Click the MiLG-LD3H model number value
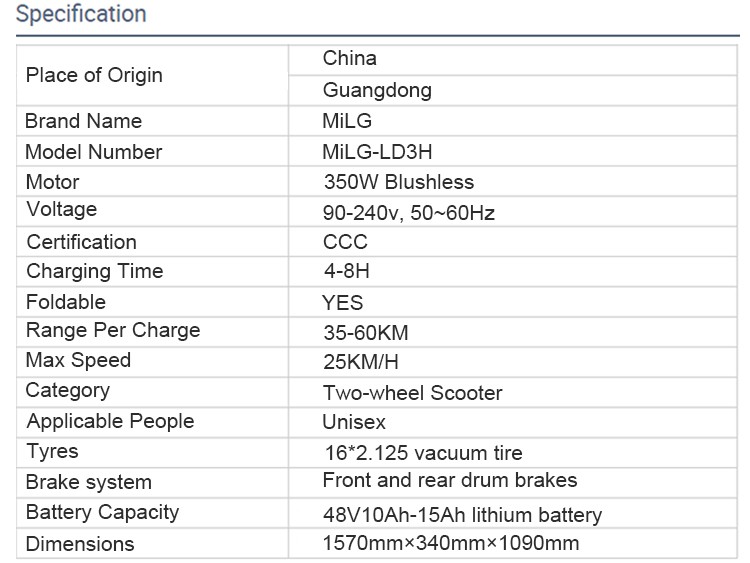750x563 pixels. [x=377, y=152]
